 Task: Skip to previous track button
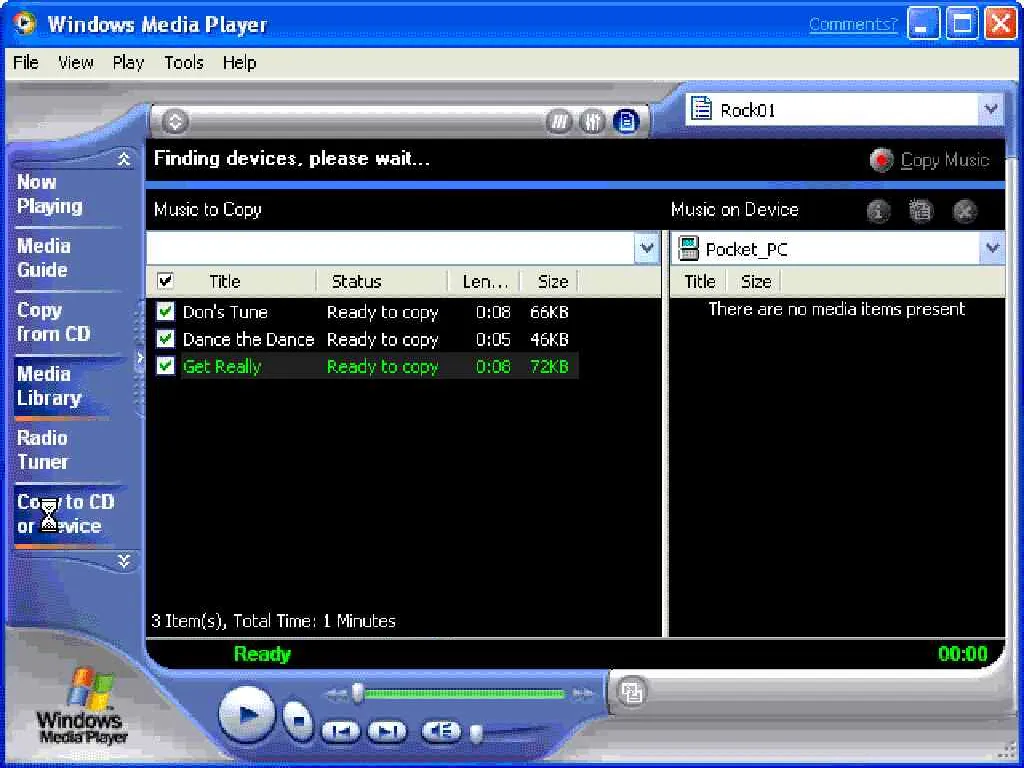pyautogui.click(x=340, y=731)
